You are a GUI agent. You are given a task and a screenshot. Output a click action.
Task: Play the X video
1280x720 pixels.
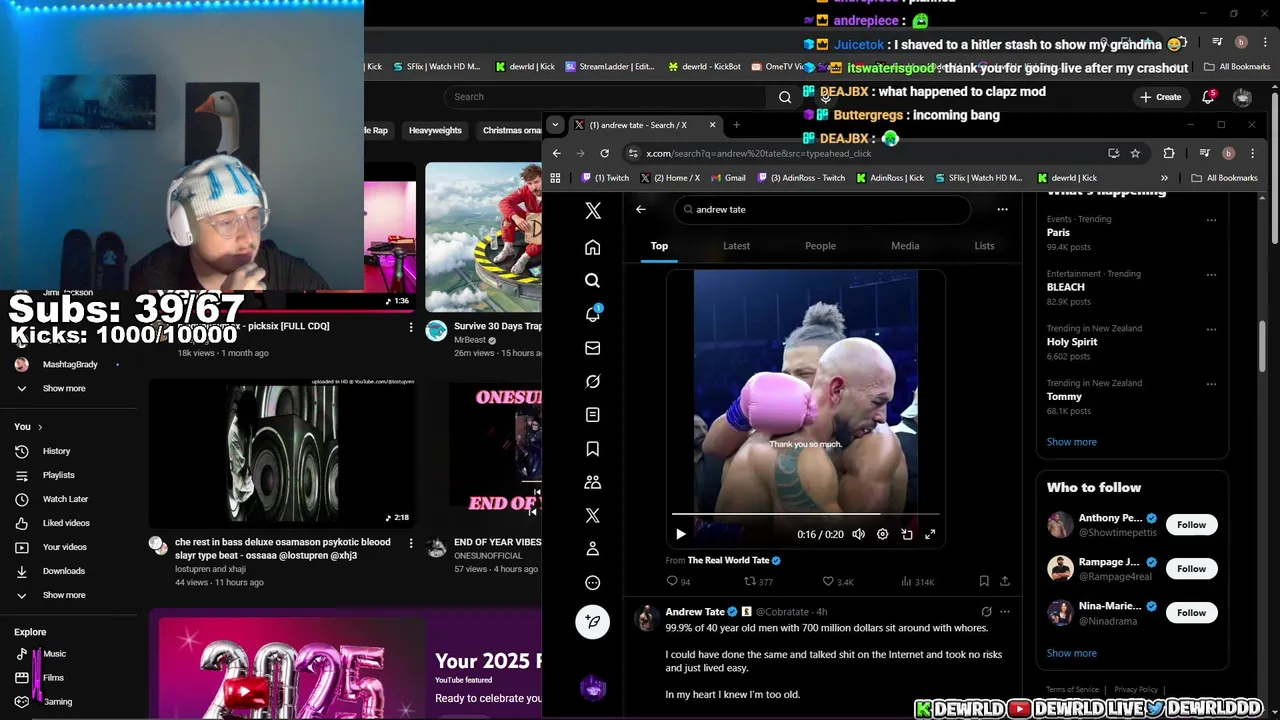point(680,535)
